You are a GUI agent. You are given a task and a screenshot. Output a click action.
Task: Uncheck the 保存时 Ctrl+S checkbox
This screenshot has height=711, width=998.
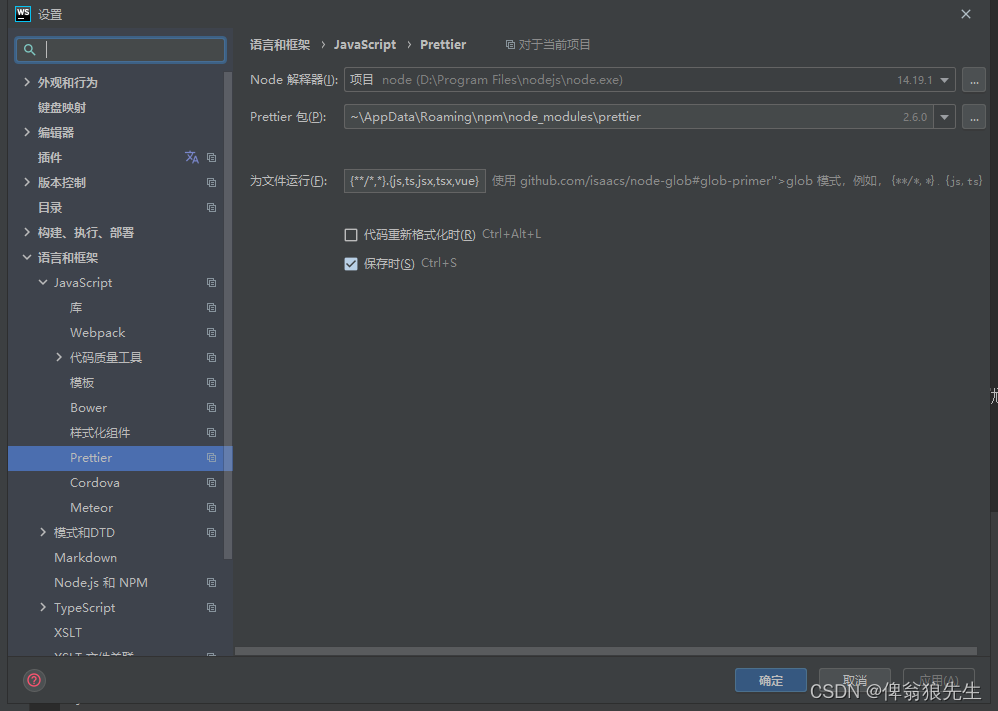[x=351, y=264]
